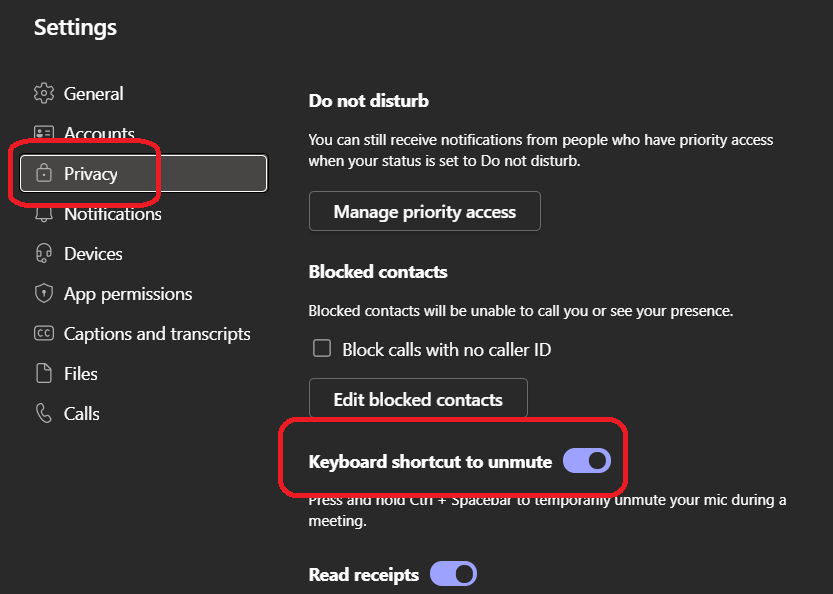833x594 pixels.
Task: Click the shield icon beside App permissions
Action: [x=43, y=294]
